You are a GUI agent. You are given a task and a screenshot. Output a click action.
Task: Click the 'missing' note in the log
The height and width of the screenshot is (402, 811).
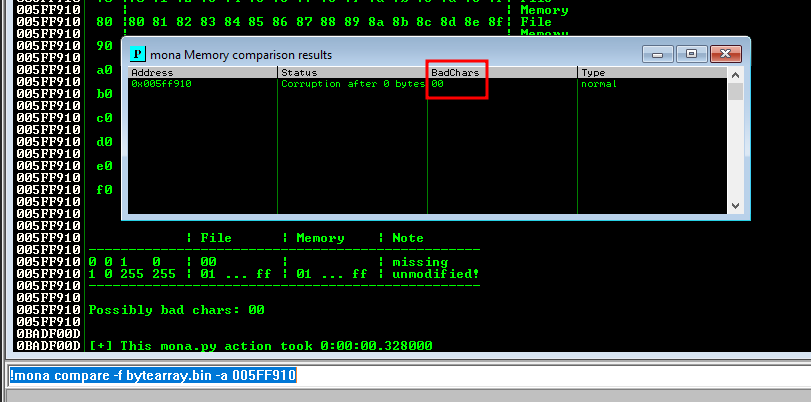420,262
